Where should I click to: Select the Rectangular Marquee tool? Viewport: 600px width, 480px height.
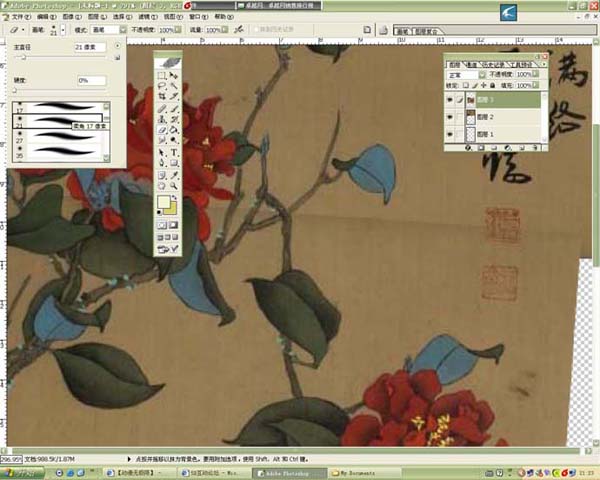click(162, 76)
